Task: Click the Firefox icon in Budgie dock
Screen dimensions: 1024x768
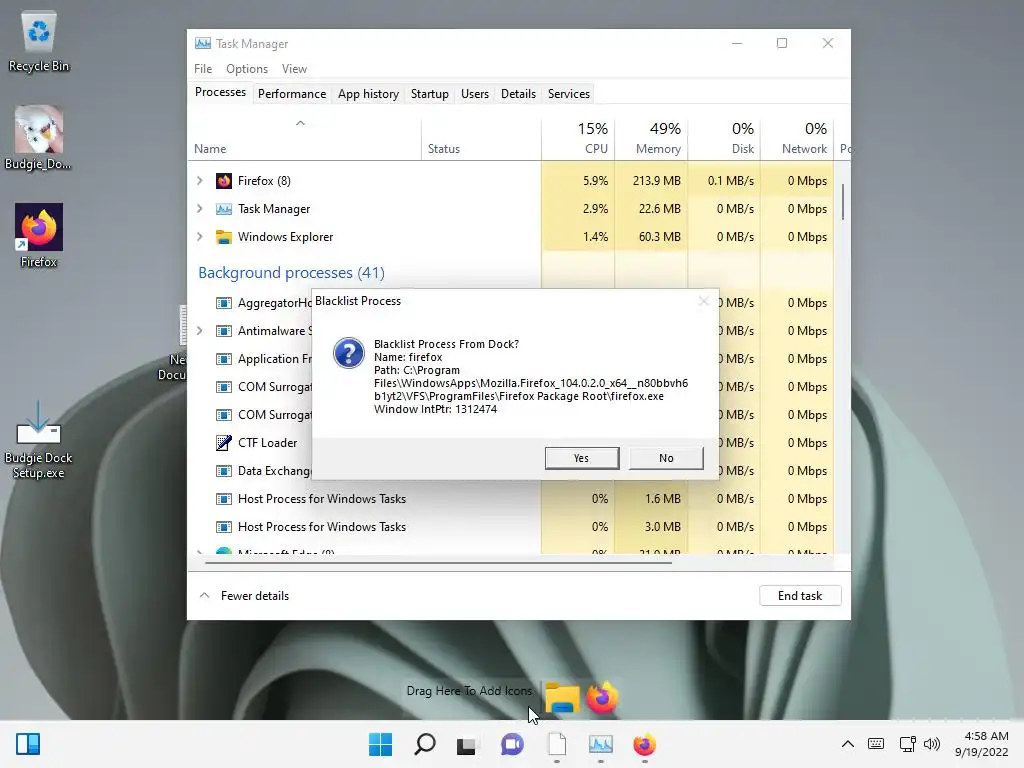Action: [x=602, y=697]
